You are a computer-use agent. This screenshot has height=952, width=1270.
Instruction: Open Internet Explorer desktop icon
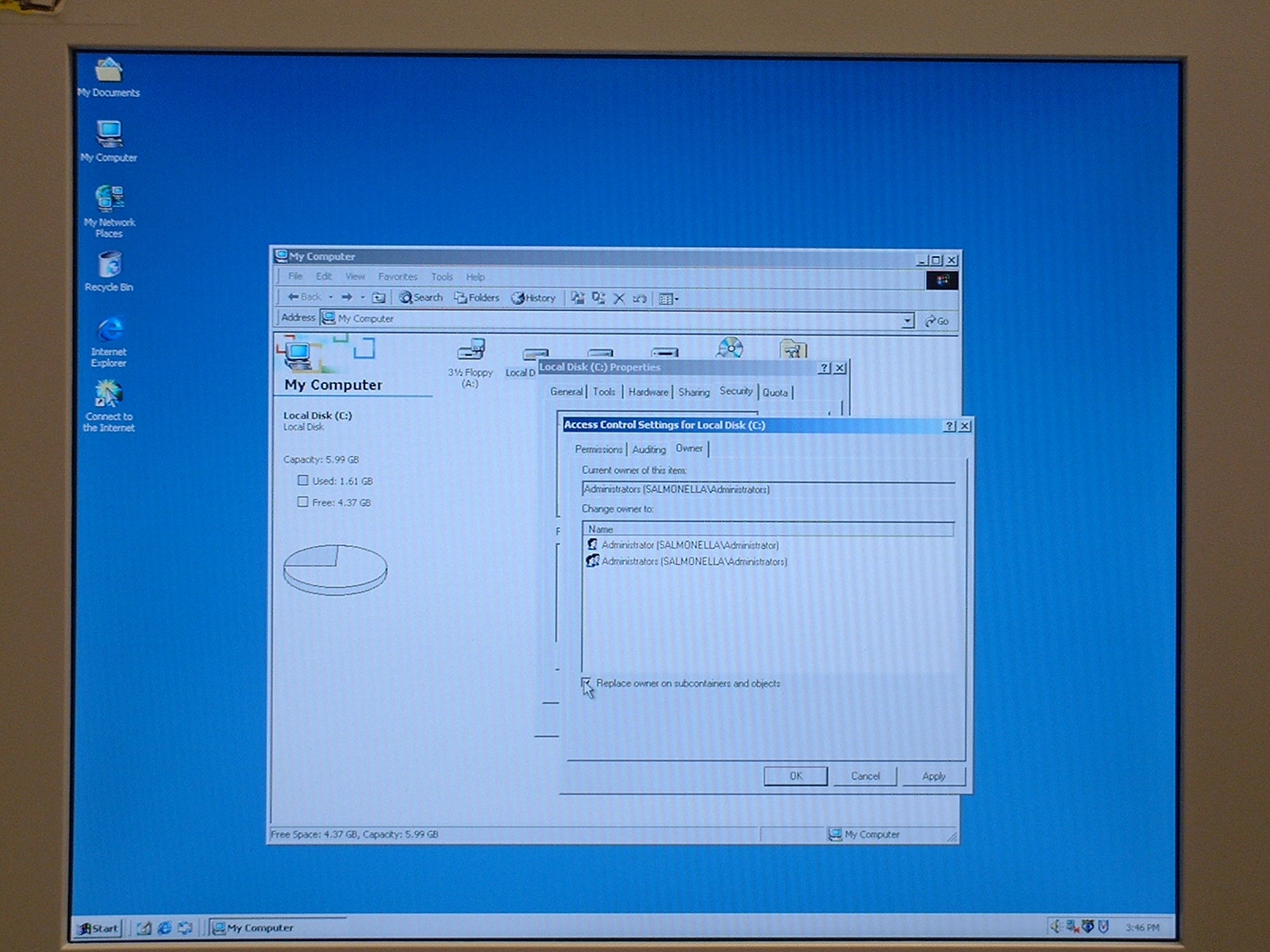(x=109, y=331)
